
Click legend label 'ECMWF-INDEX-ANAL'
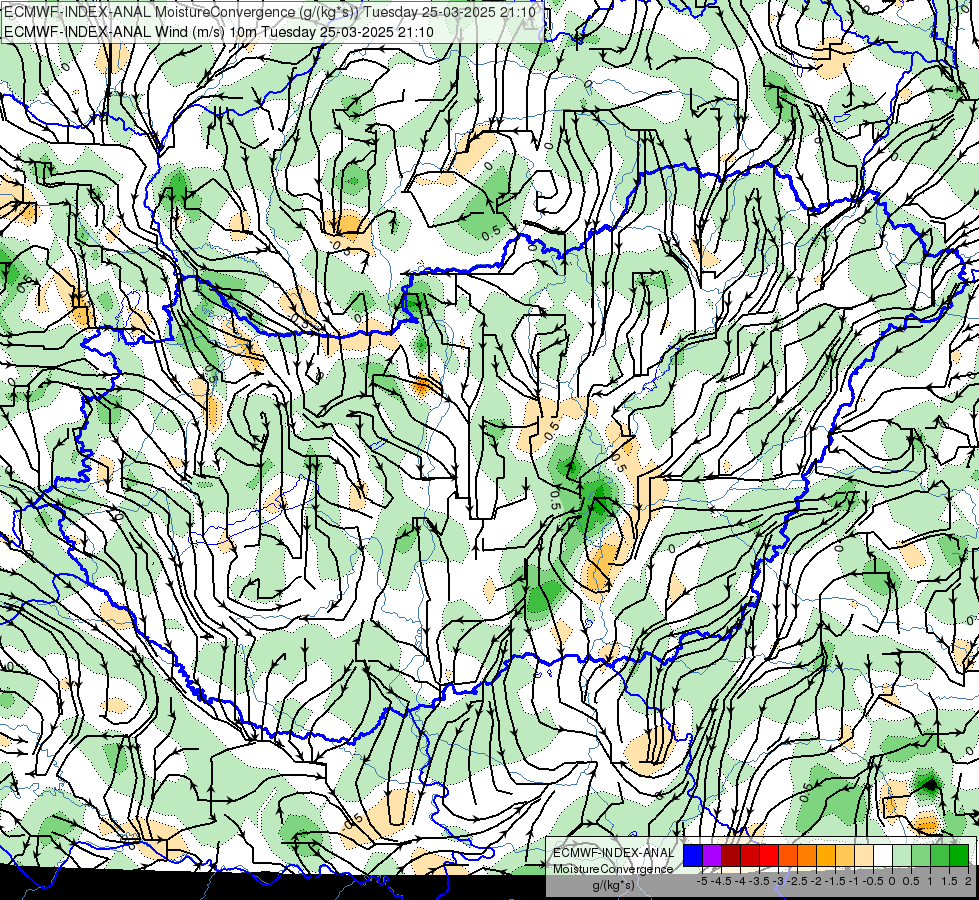[x=614, y=853]
